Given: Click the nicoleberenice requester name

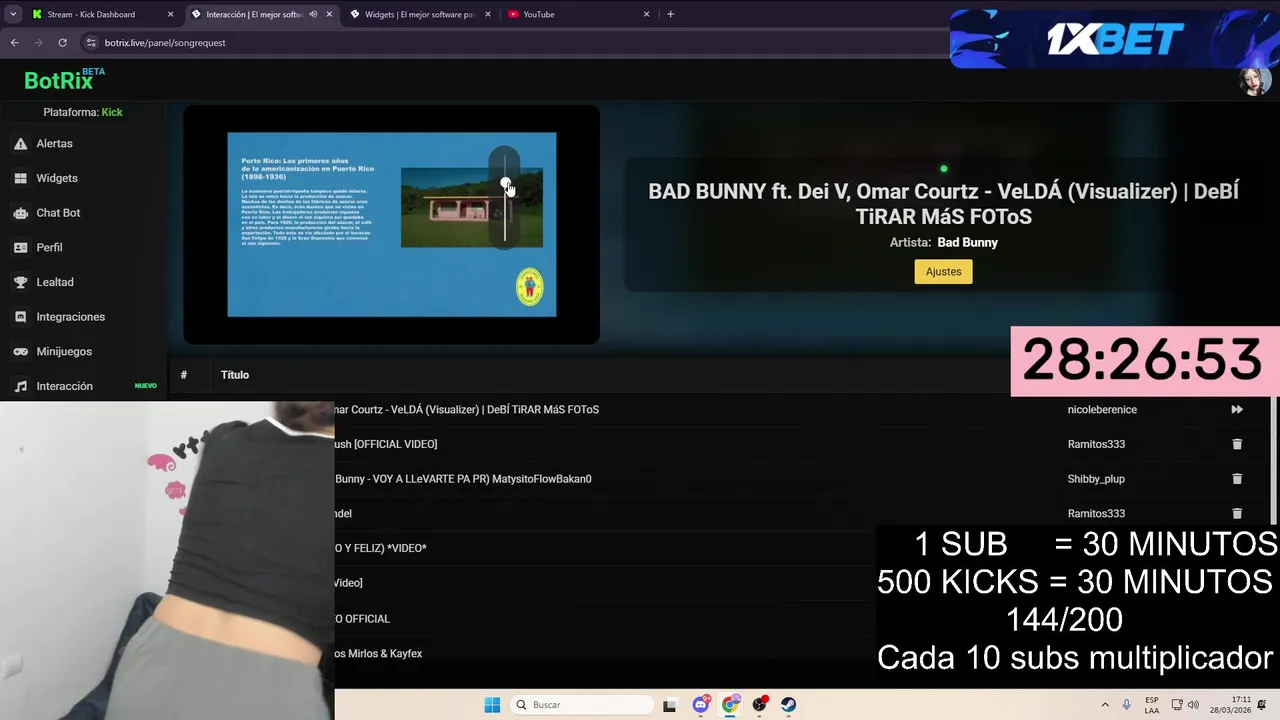Looking at the screenshot, I should coord(1102,409).
